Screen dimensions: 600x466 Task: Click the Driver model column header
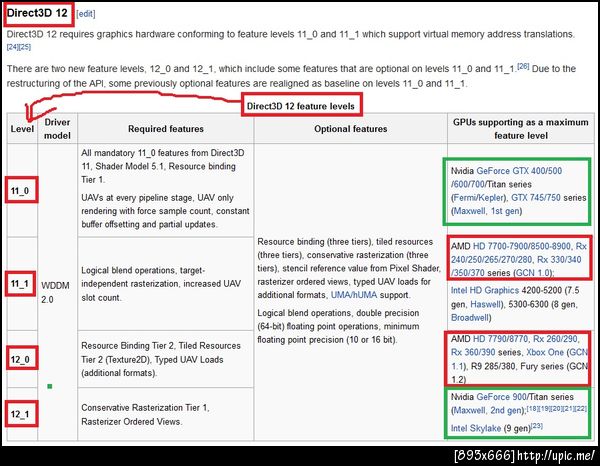point(57,129)
